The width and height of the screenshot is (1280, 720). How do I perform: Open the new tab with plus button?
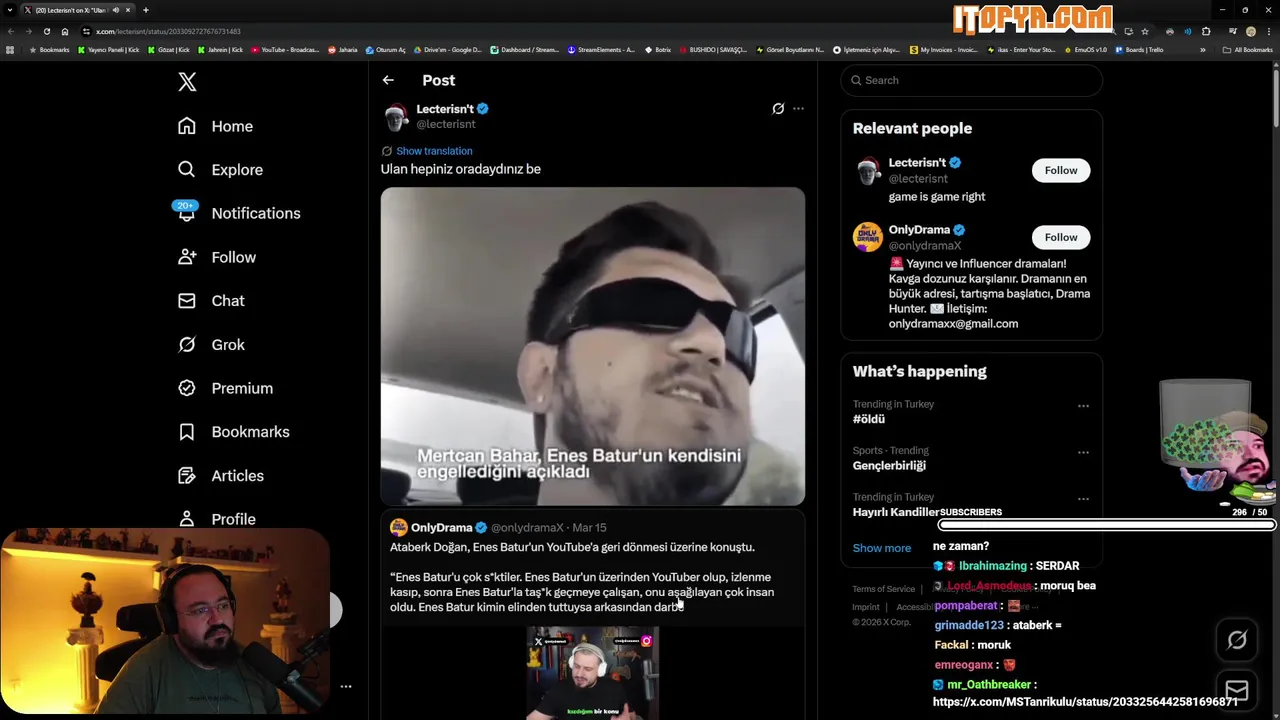tap(146, 10)
